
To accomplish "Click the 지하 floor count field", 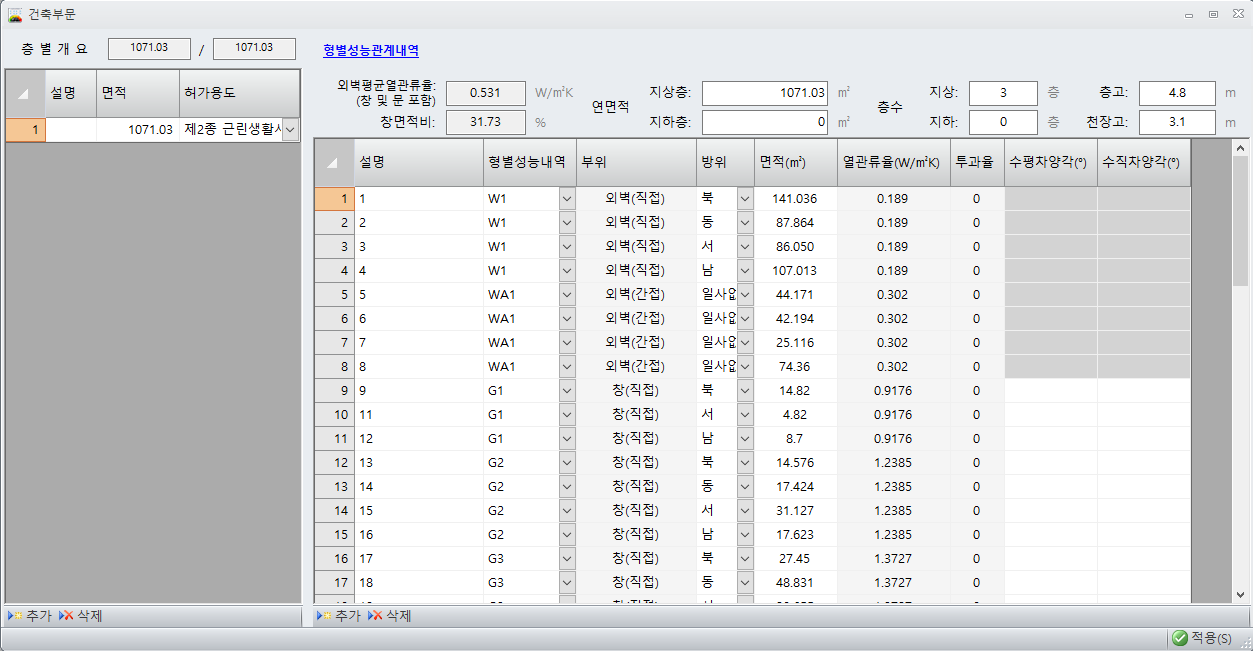I will pos(1003,122).
